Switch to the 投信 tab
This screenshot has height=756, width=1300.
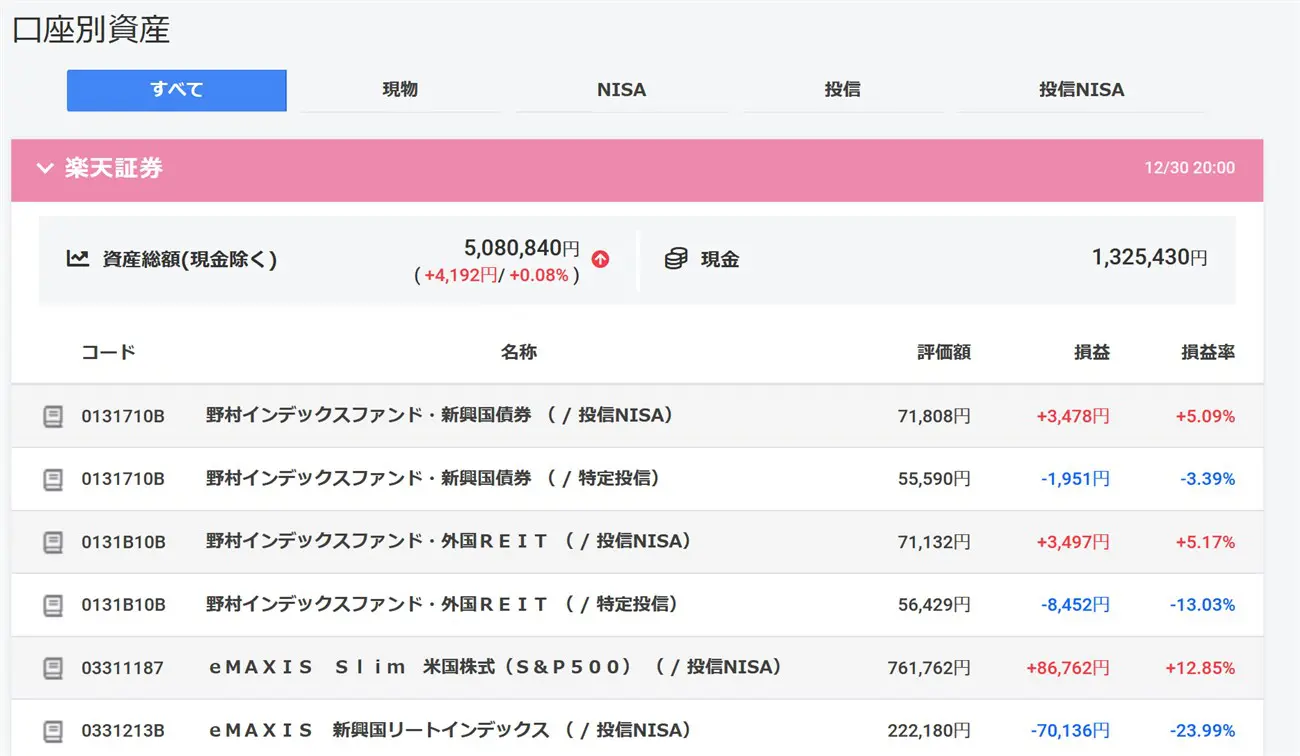842,90
